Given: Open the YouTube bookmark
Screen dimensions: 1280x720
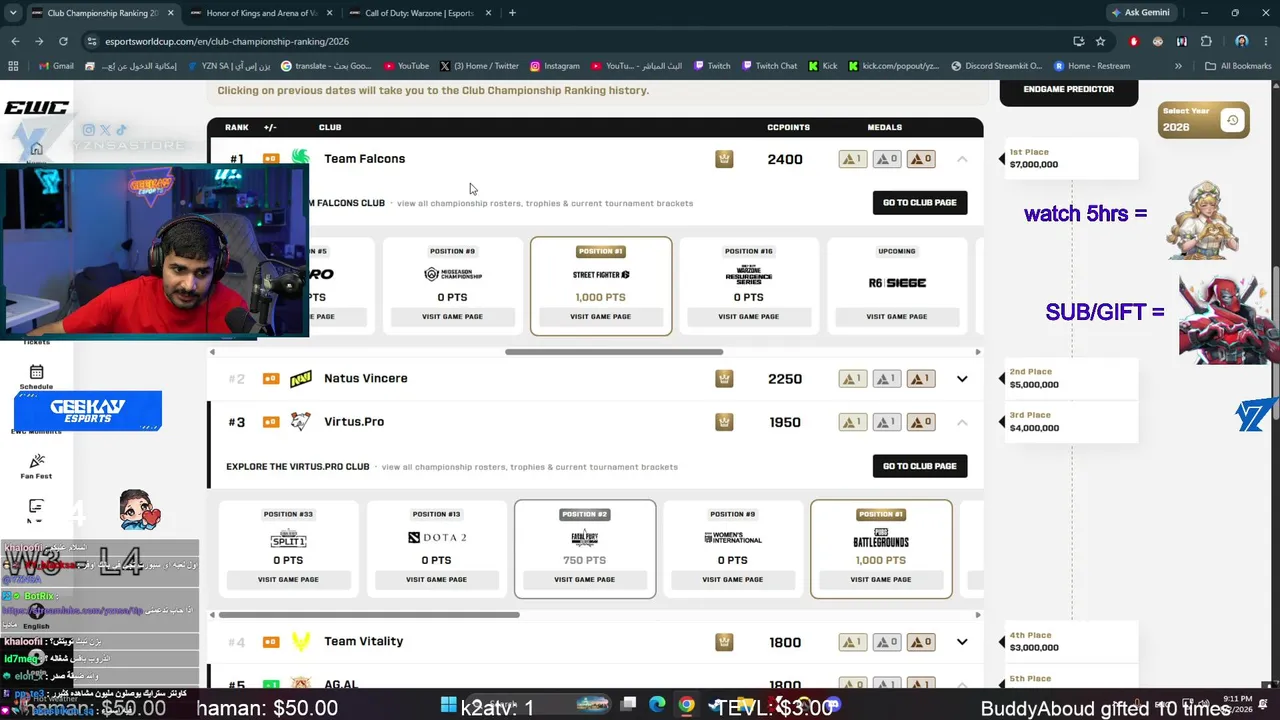Looking at the screenshot, I should (x=406, y=66).
